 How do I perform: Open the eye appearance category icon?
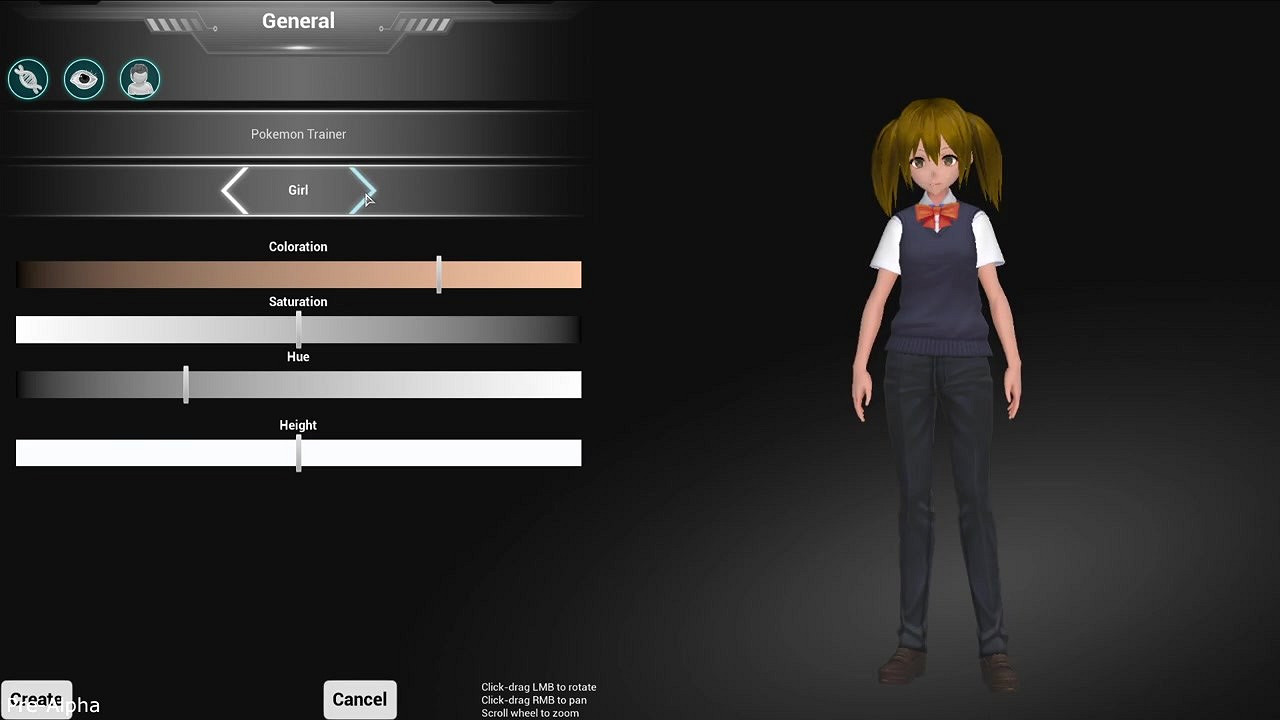point(84,79)
